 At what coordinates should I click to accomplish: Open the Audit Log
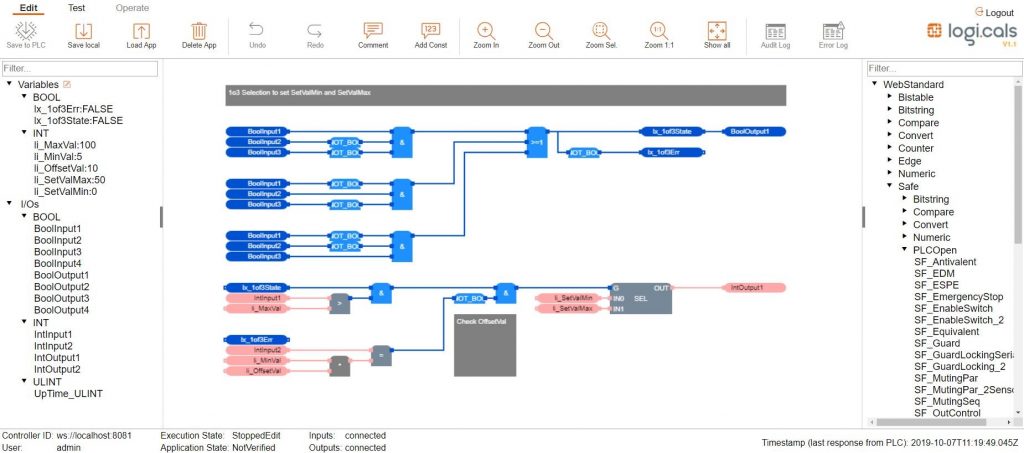coord(775,30)
